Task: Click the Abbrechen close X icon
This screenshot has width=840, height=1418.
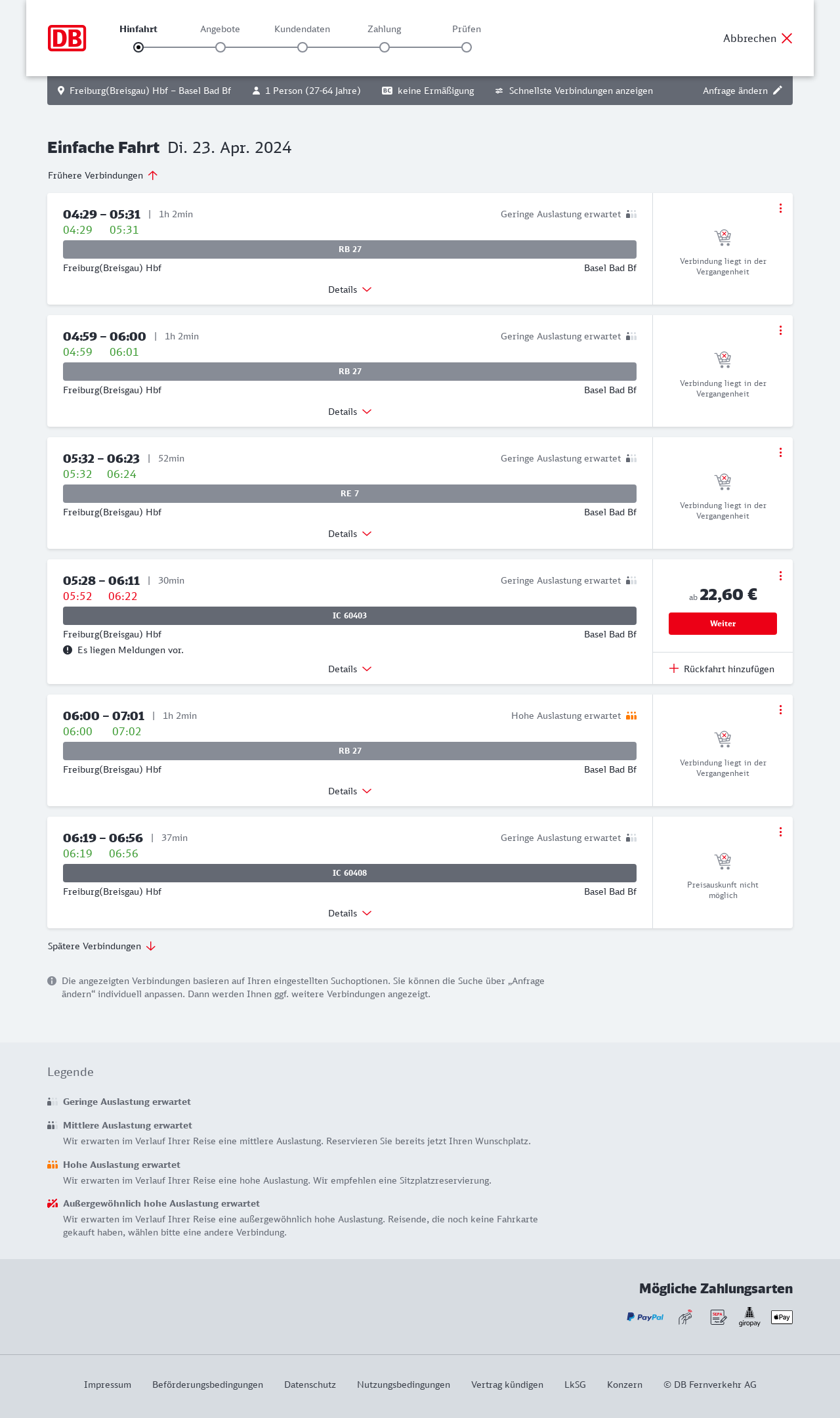Action: tap(787, 38)
